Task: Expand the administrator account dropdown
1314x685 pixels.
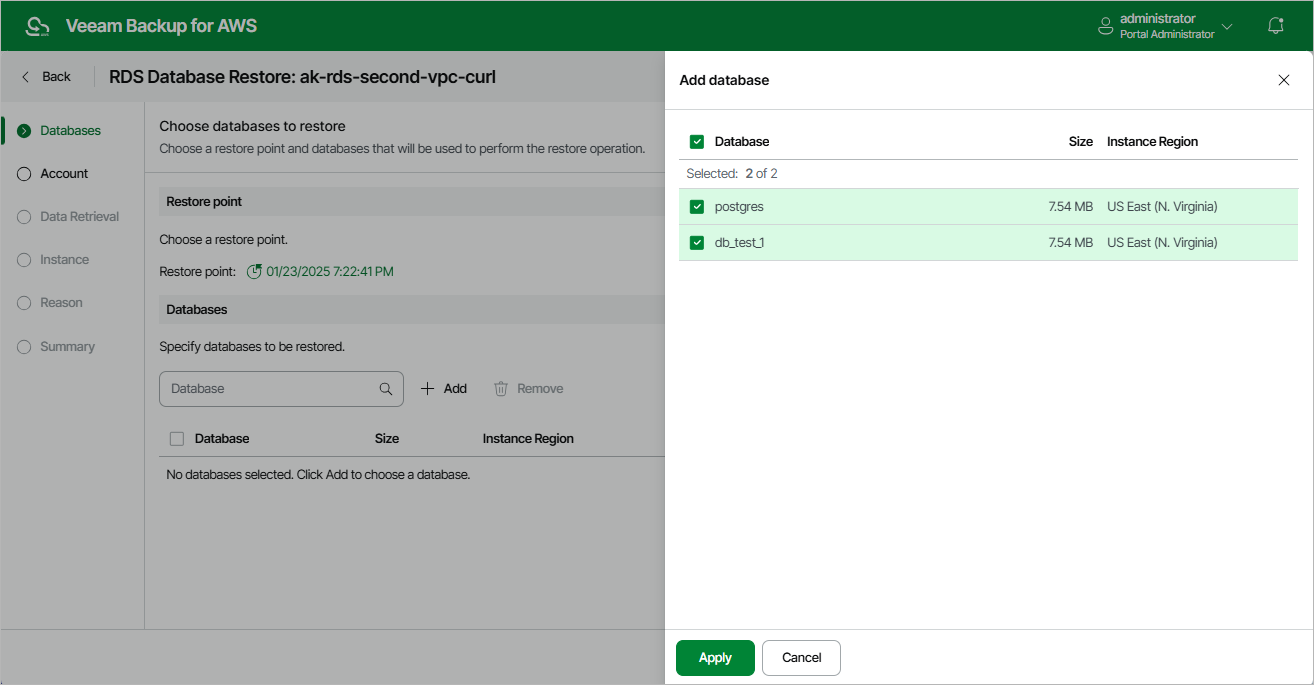Action: point(1227,26)
